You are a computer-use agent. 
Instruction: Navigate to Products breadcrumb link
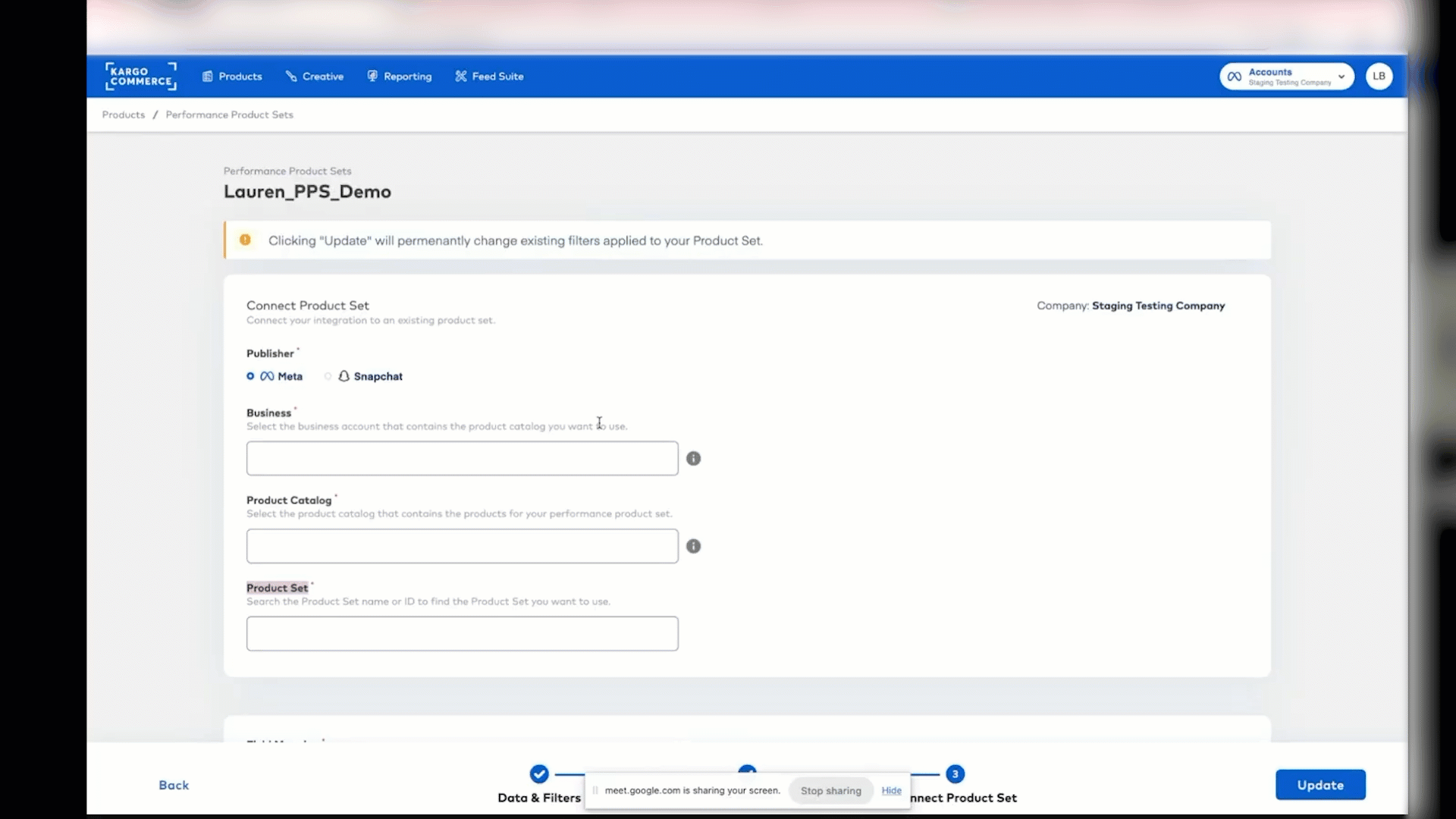(123, 115)
